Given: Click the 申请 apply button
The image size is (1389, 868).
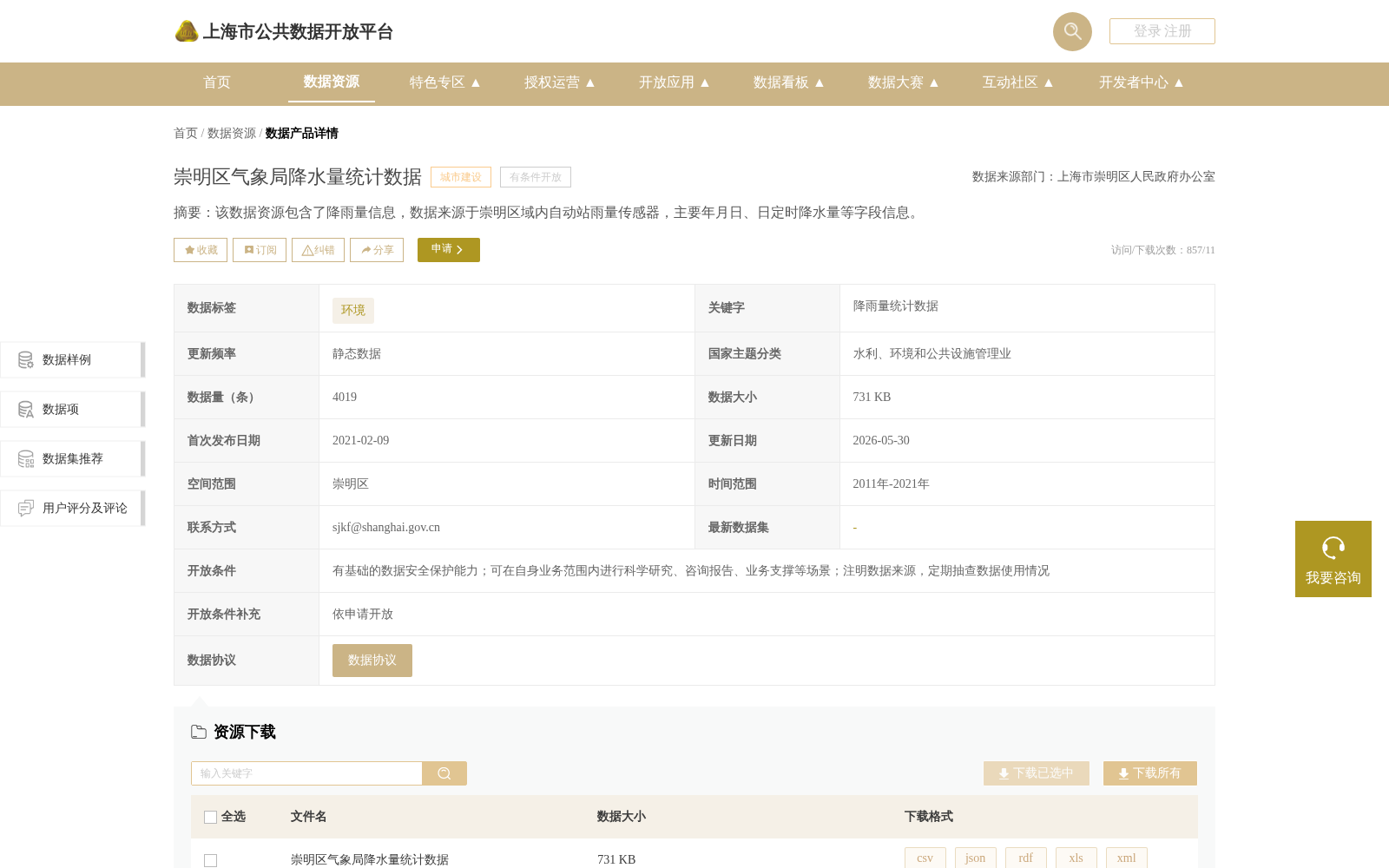Looking at the screenshot, I should (449, 250).
